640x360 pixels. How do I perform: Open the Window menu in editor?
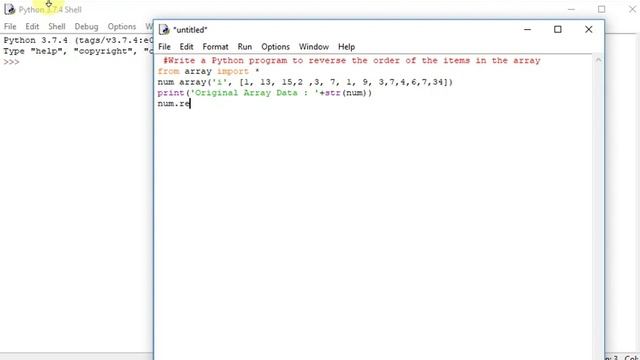(314, 47)
